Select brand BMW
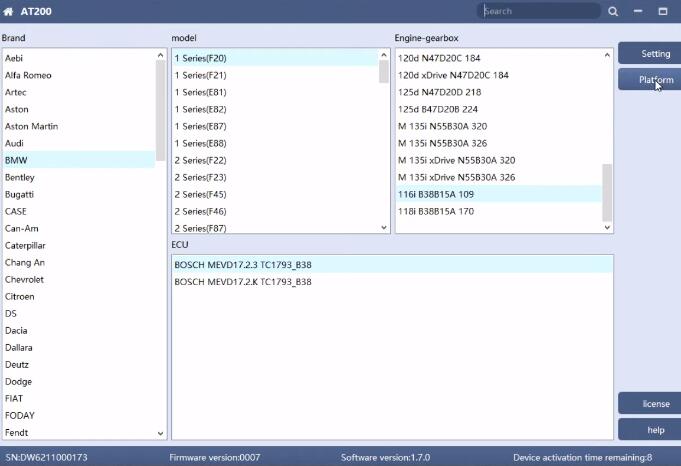This screenshot has height=466, width=681. pos(79,160)
